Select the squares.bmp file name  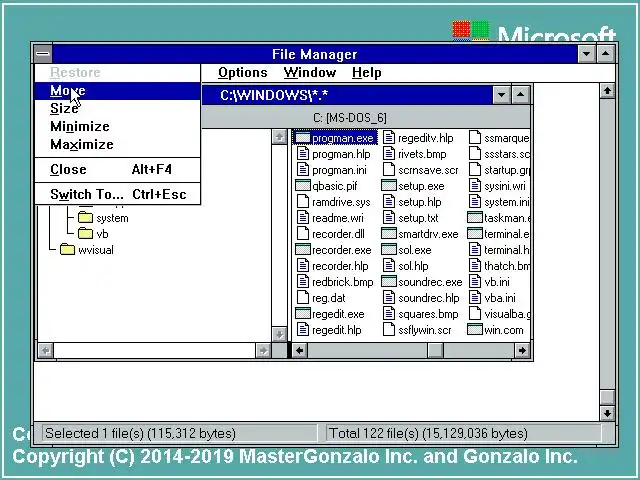[428, 314]
